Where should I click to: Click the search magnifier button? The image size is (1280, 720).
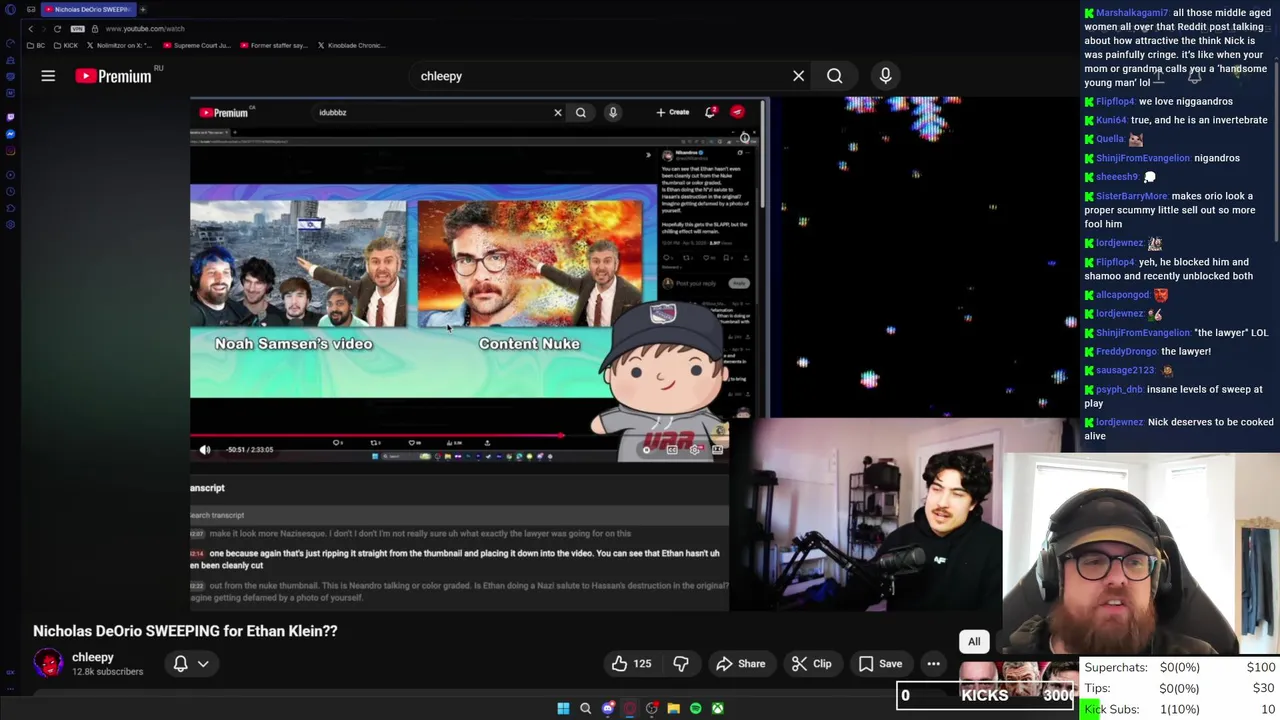(x=834, y=76)
